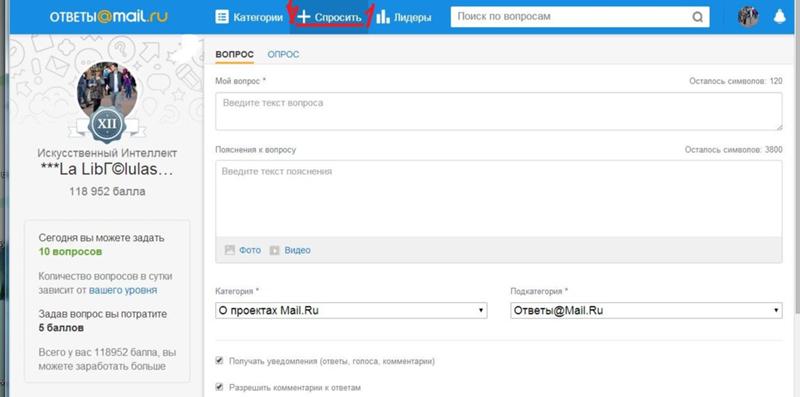Toggle Получать уведомления checkbox

219,360
